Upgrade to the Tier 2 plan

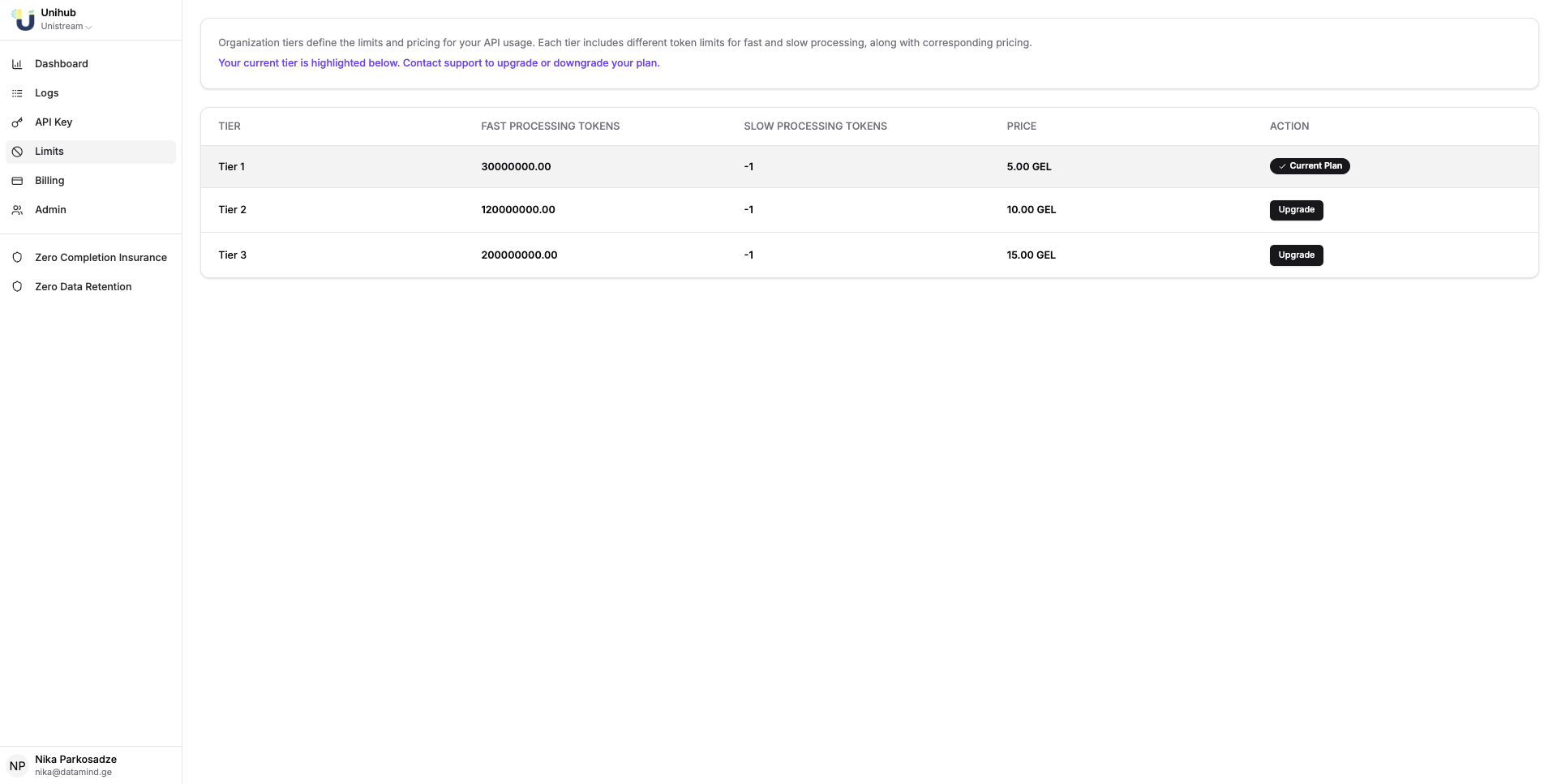tap(1295, 210)
